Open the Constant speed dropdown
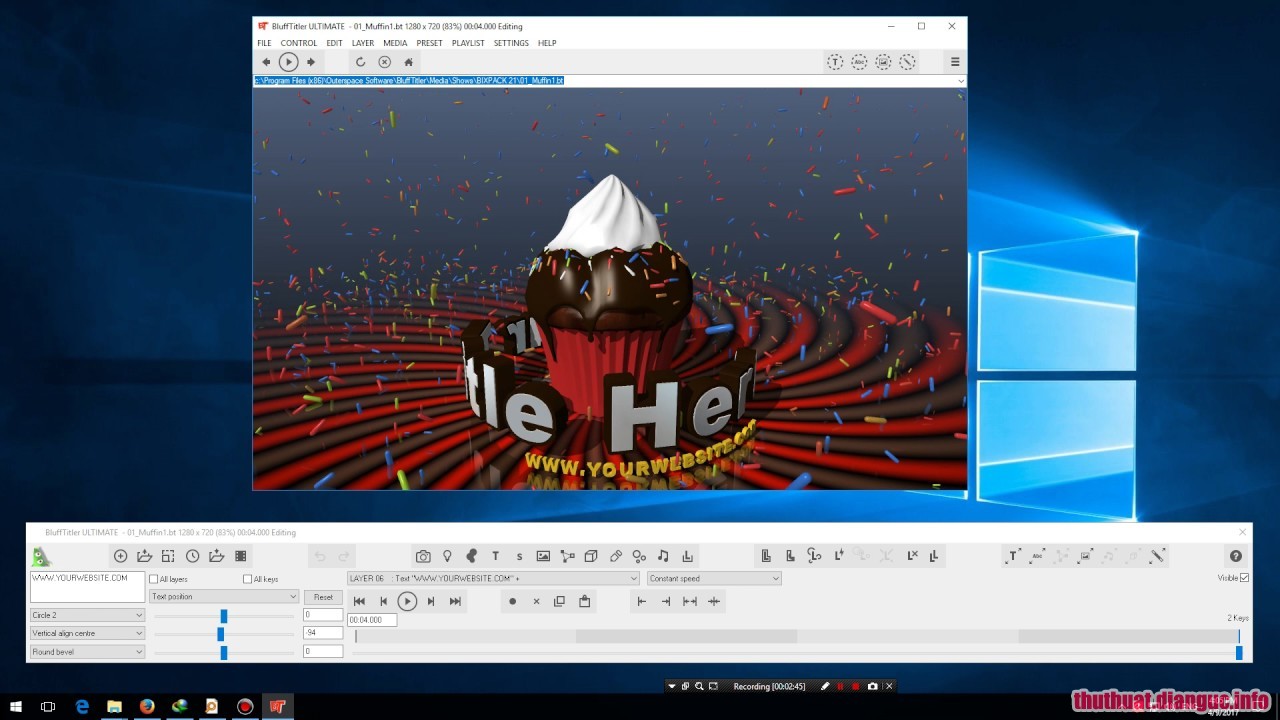This screenshot has width=1280, height=720. coord(714,578)
